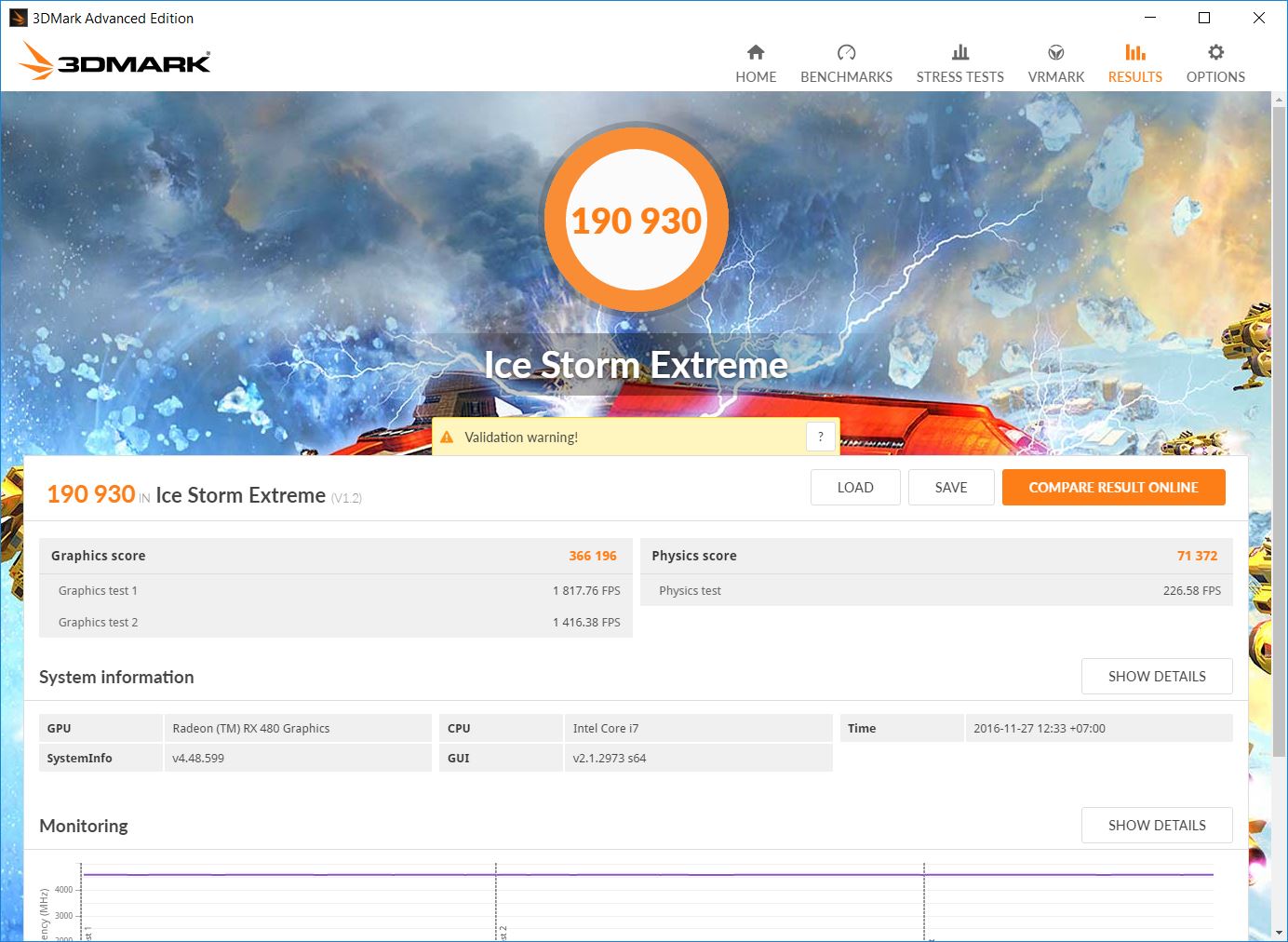Image resolution: width=1288 pixels, height=942 pixels.
Task: Switch to the BENCHMARKS tab label
Action: click(846, 77)
